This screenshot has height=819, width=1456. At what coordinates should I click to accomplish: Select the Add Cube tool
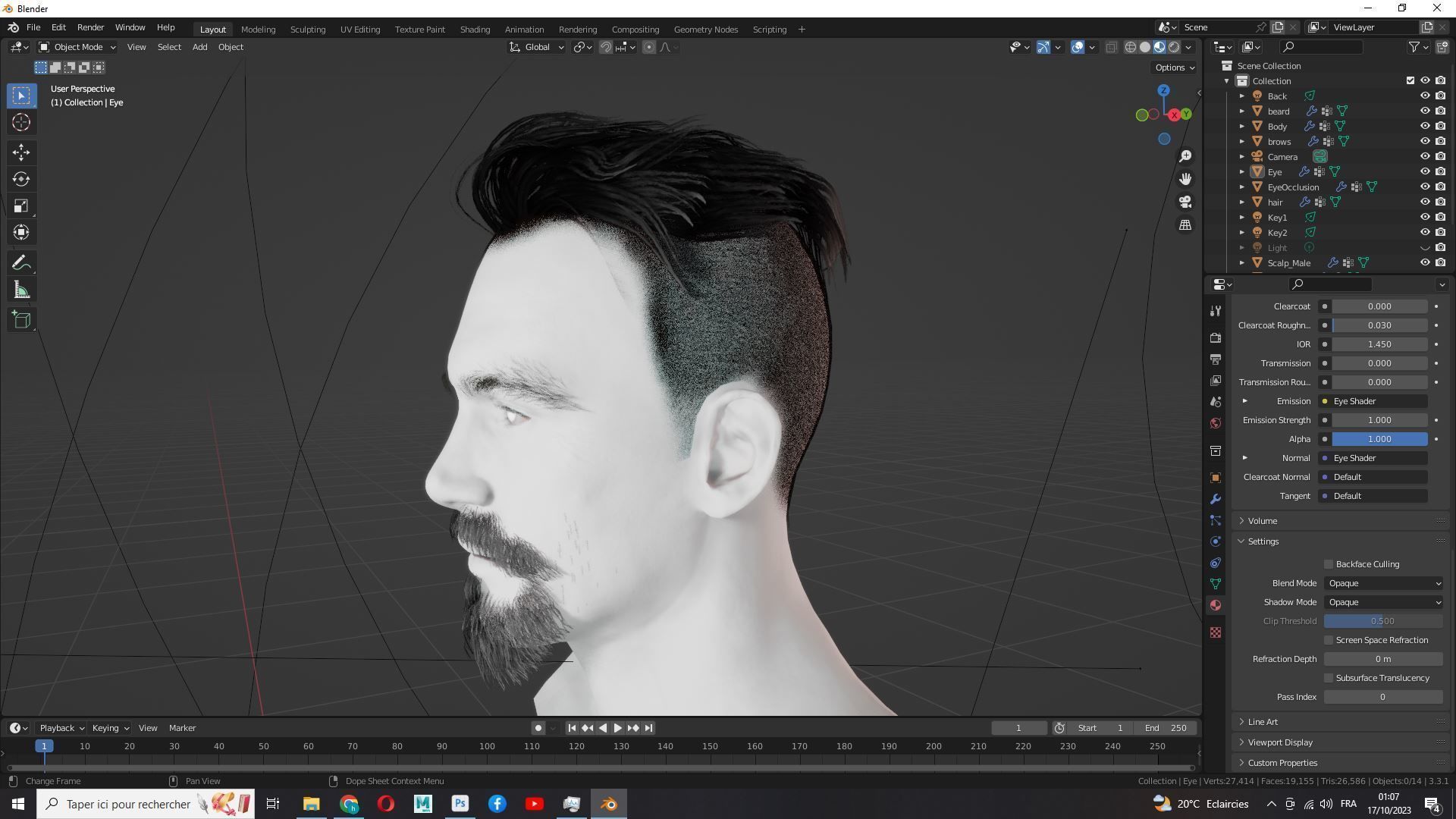(21, 320)
